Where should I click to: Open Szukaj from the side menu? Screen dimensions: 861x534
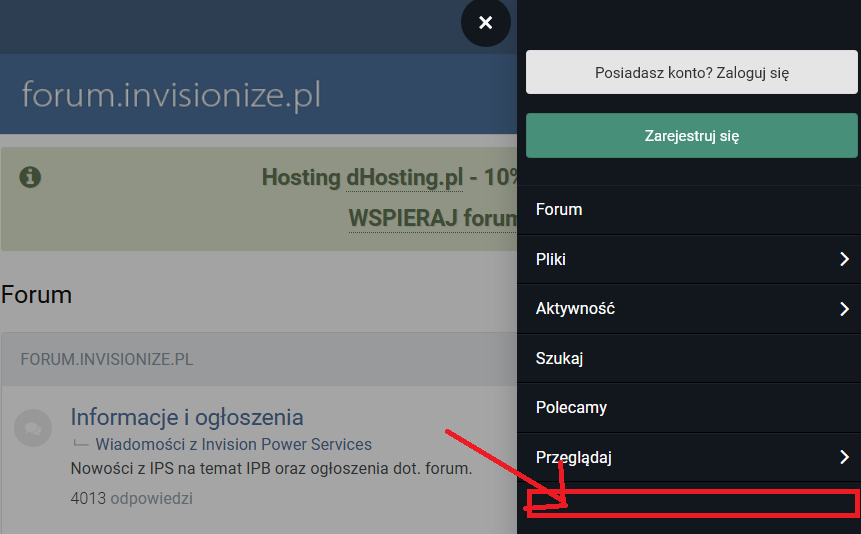coord(559,359)
